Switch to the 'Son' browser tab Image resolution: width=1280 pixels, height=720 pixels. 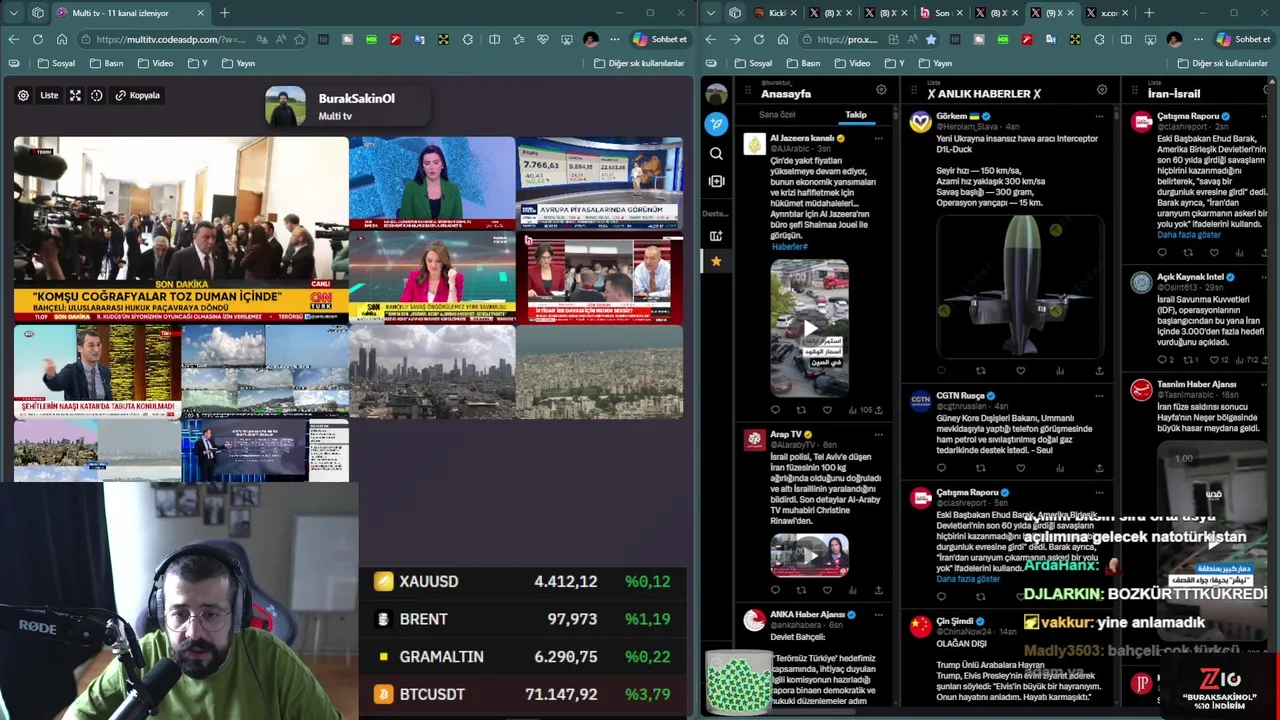coord(940,13)
